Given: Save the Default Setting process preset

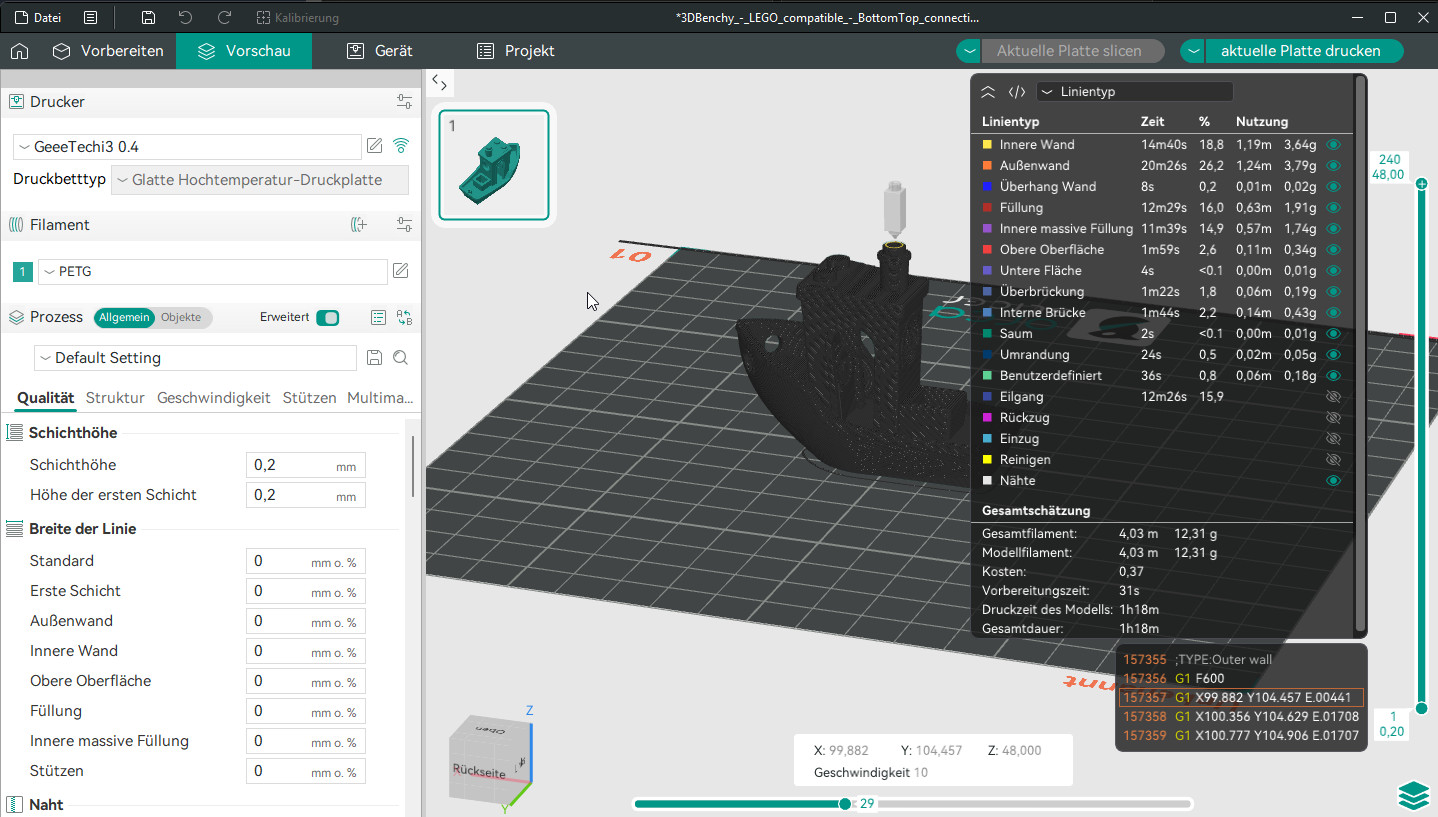Looking at the screenshot, I should (374, 358).
